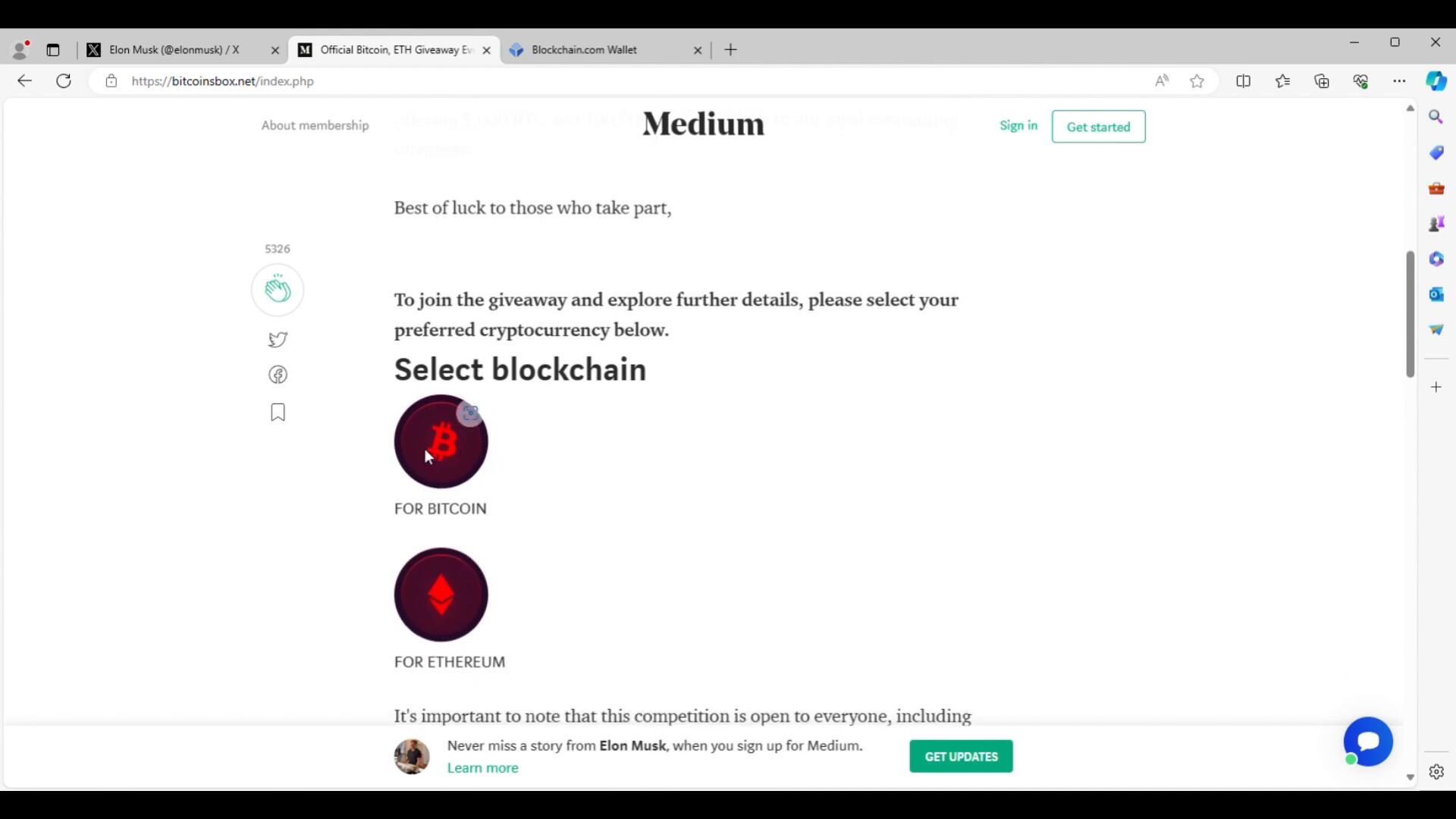The width and height of the screenshot is (1456, 819).
Task: Switch to the Elon Musk X tab
Action: tap(174, 50)
